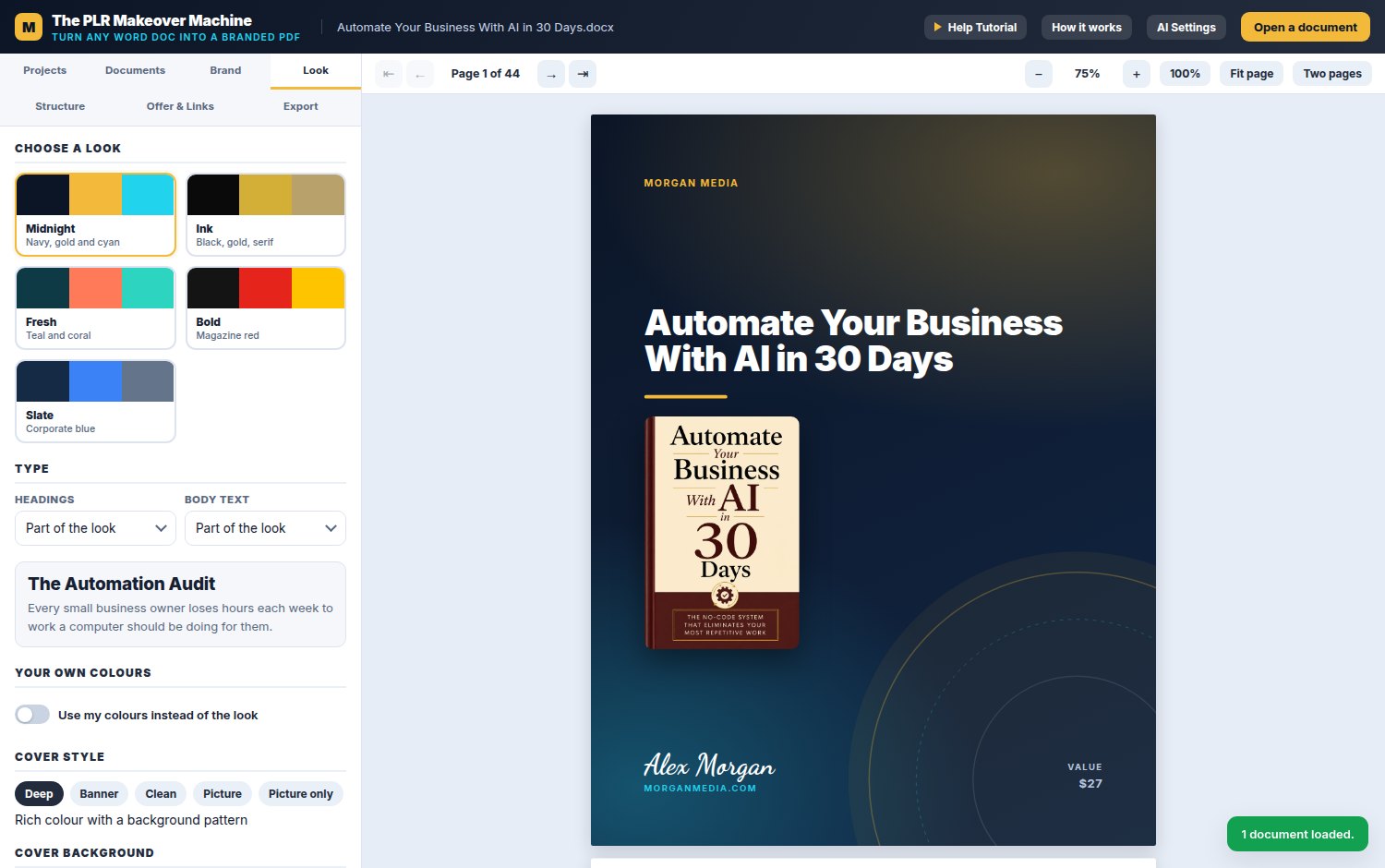Select the Clean cover style
Image resolution: width=1385 pixels, height=868 pixels.
[x=161, y=793]
